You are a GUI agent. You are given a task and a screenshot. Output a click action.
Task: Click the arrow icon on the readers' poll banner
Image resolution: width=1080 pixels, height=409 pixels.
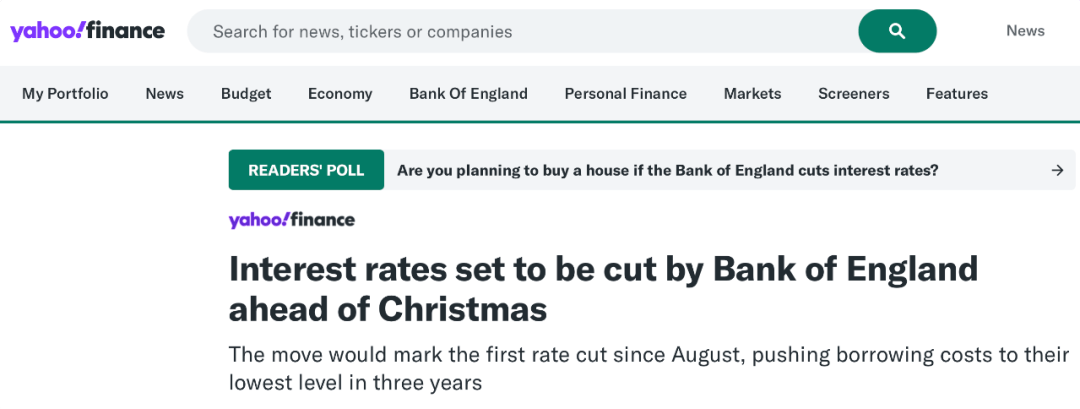point(1057,170)
